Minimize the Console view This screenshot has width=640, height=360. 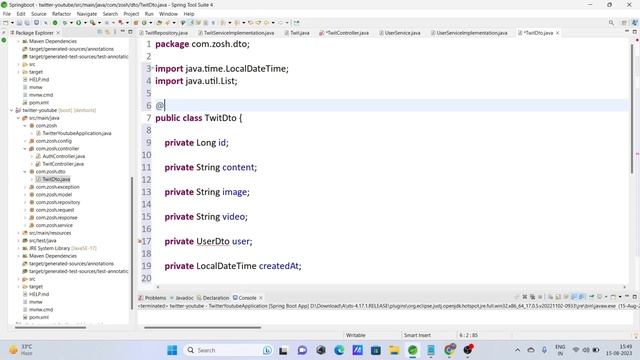click(627, 296)
